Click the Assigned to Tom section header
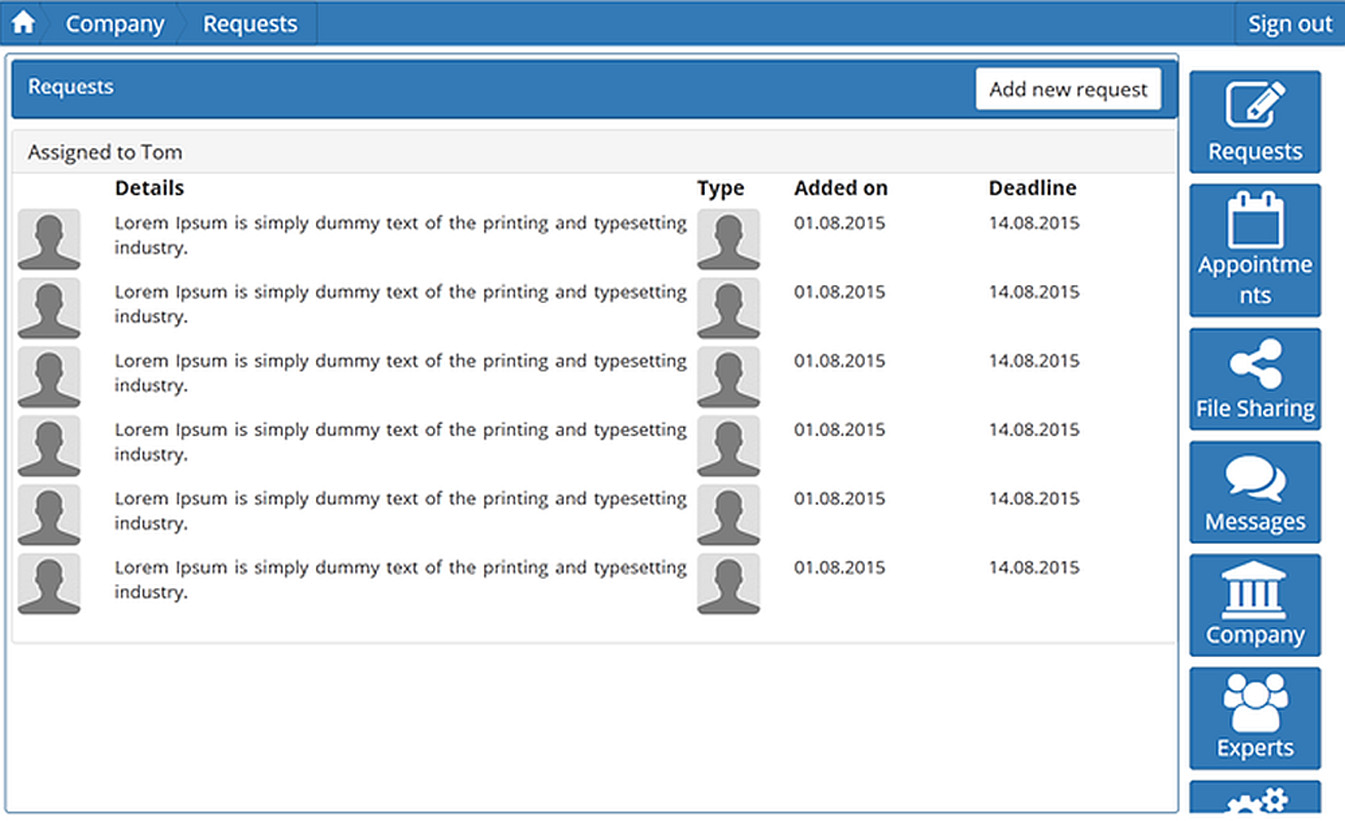Screen dimensions: 1345x821 105,153
